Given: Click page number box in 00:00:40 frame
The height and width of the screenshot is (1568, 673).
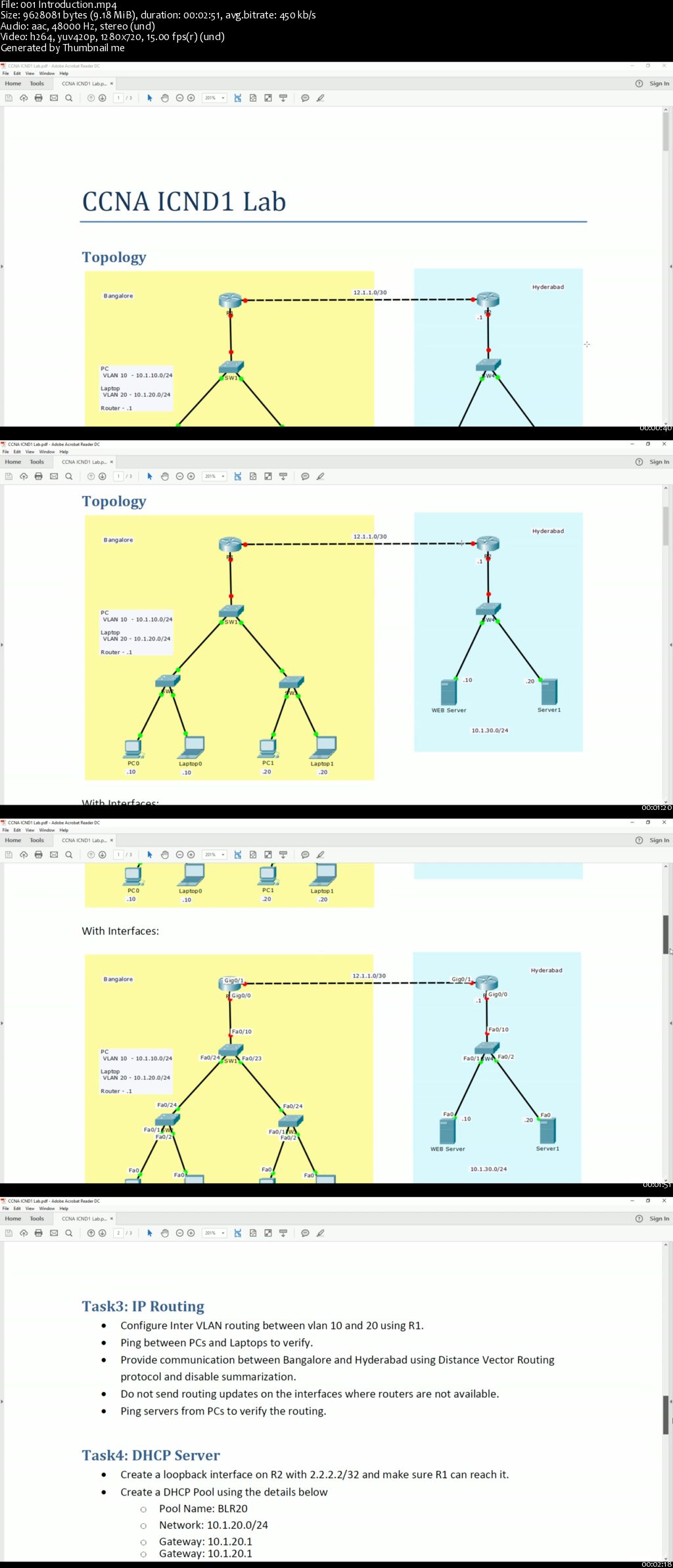Looking at the screenshot, I should [118, 98].
